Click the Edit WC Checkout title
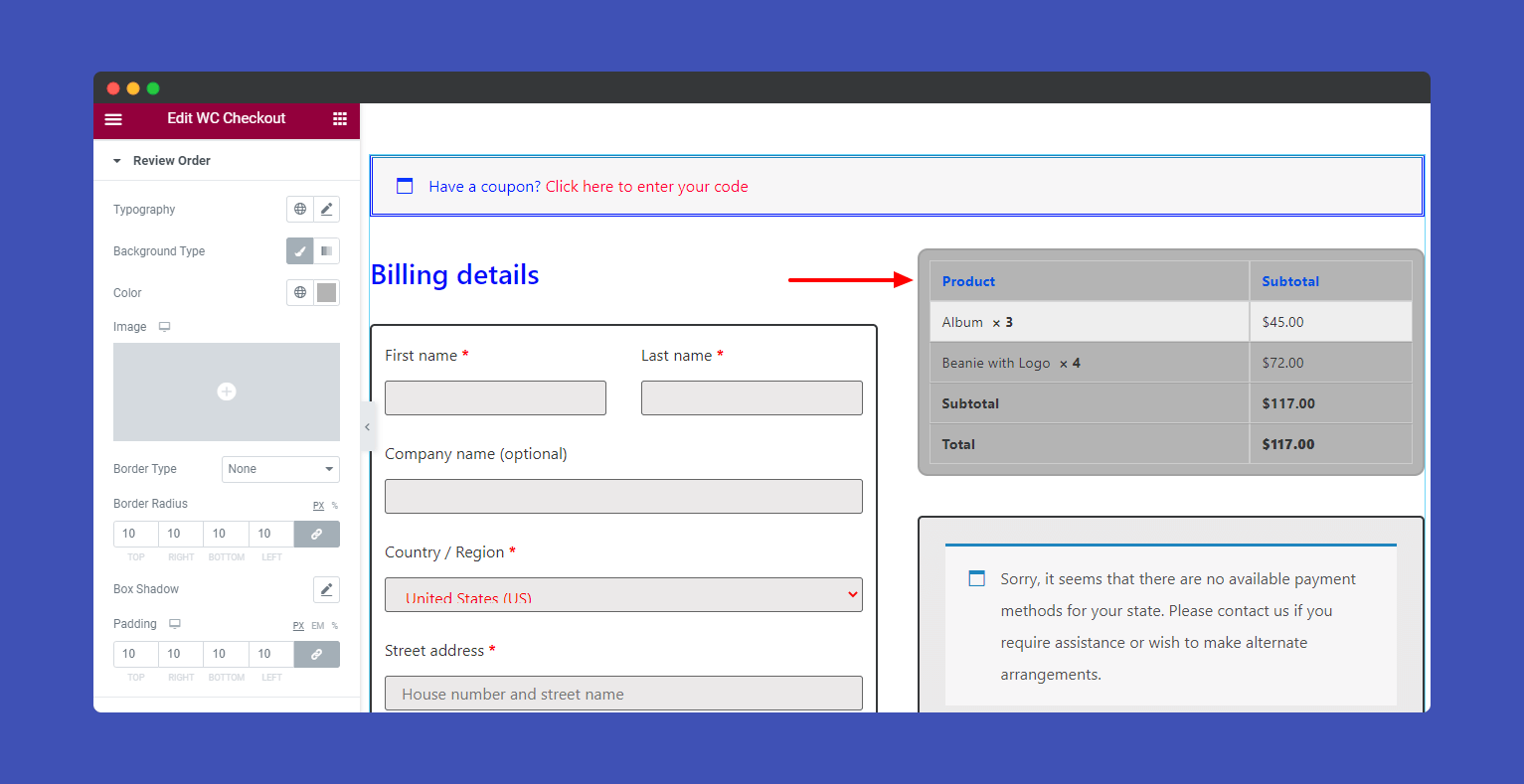This screenshot has height=784, width=1524. (227, 118)
